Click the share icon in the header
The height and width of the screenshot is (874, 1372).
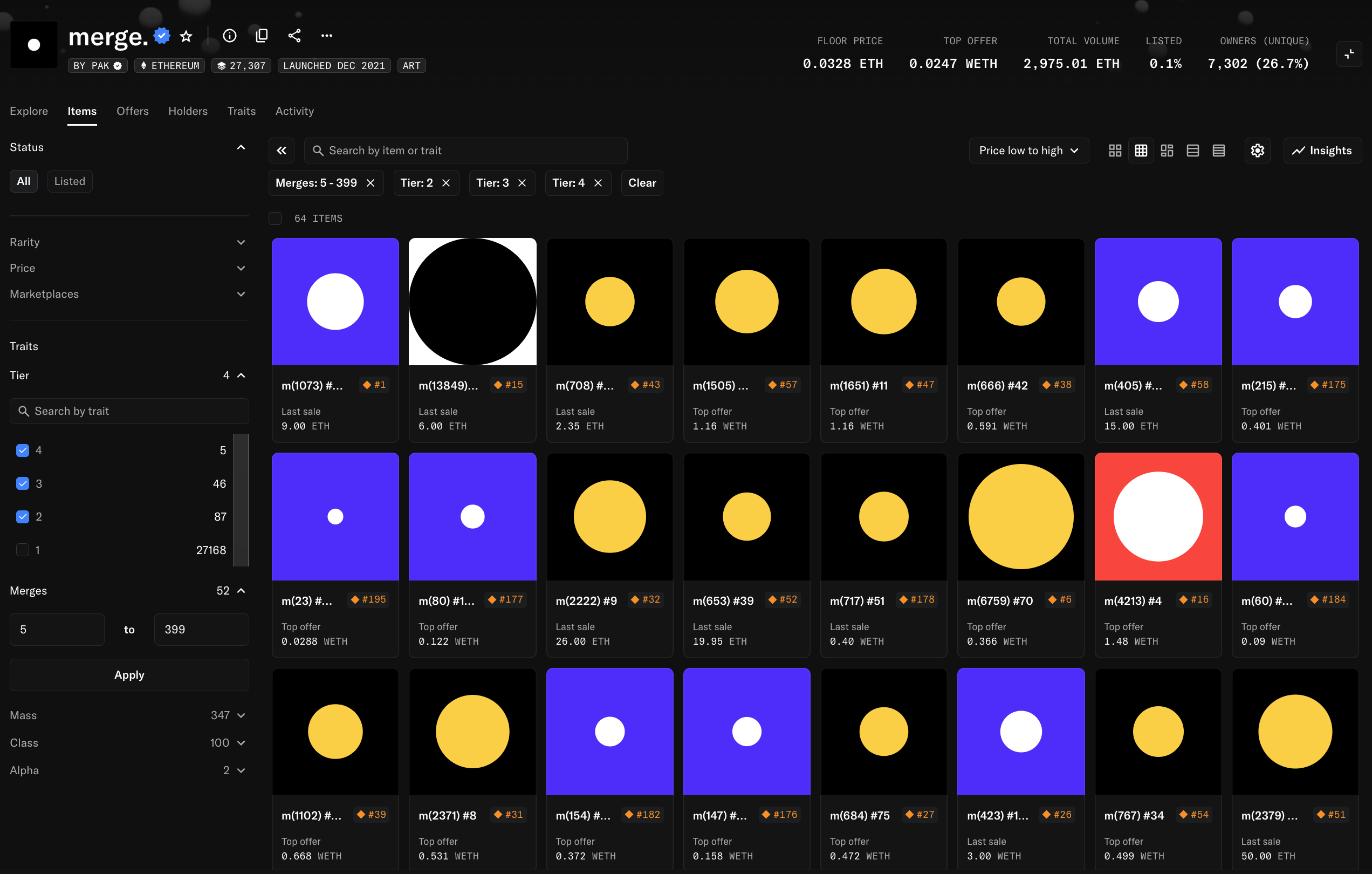[x=294, y=36]
